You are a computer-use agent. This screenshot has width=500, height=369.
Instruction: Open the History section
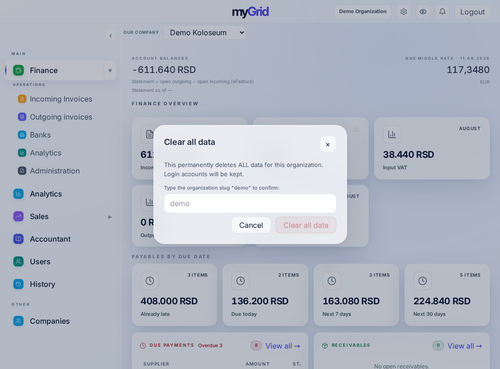42,284
